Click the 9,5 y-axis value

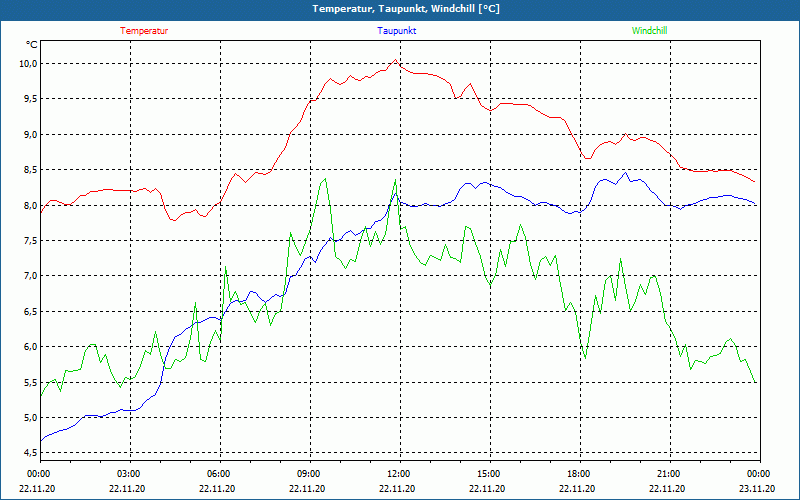coord(30,99)
